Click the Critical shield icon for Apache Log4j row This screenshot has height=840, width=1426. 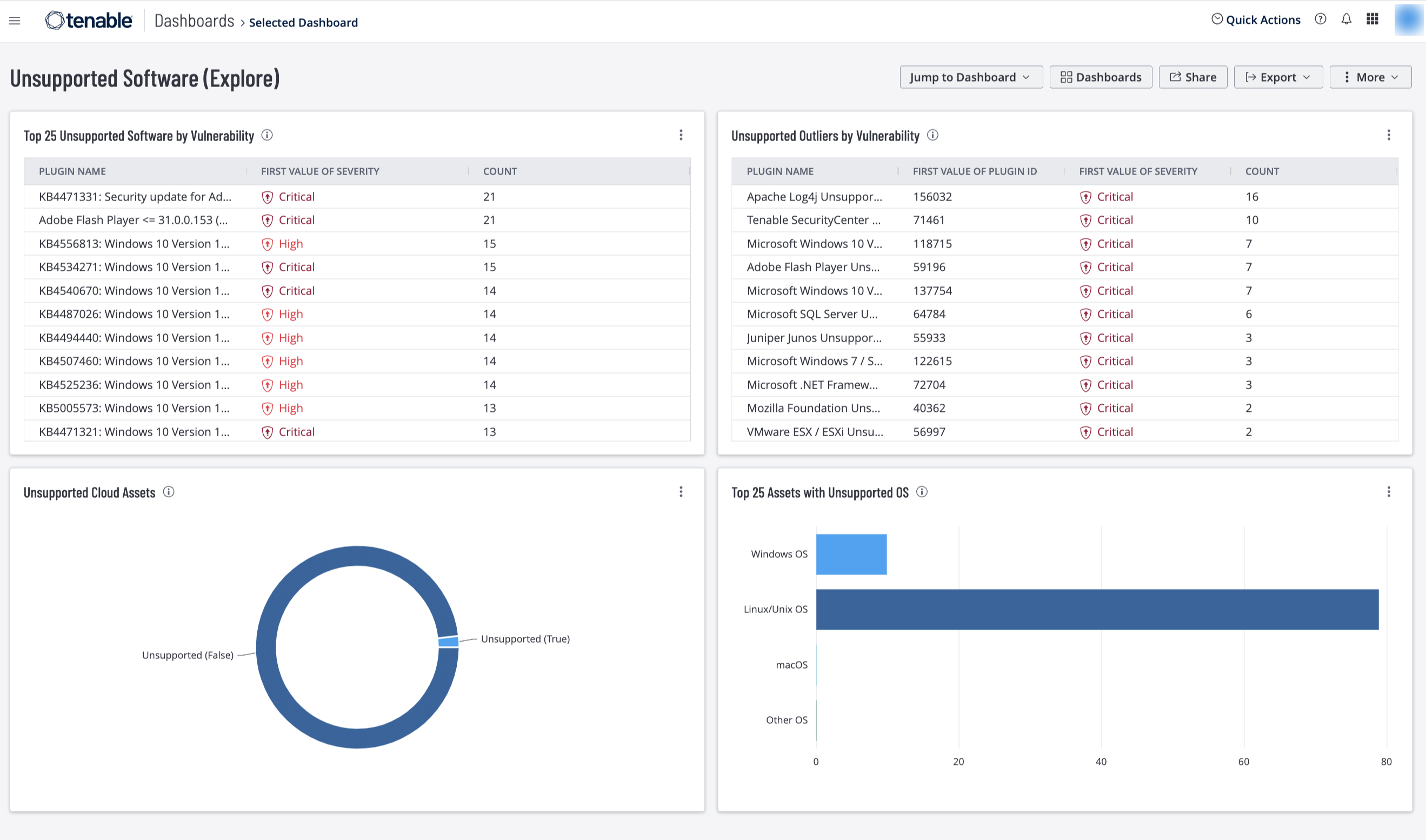[x=1085, y=197]
